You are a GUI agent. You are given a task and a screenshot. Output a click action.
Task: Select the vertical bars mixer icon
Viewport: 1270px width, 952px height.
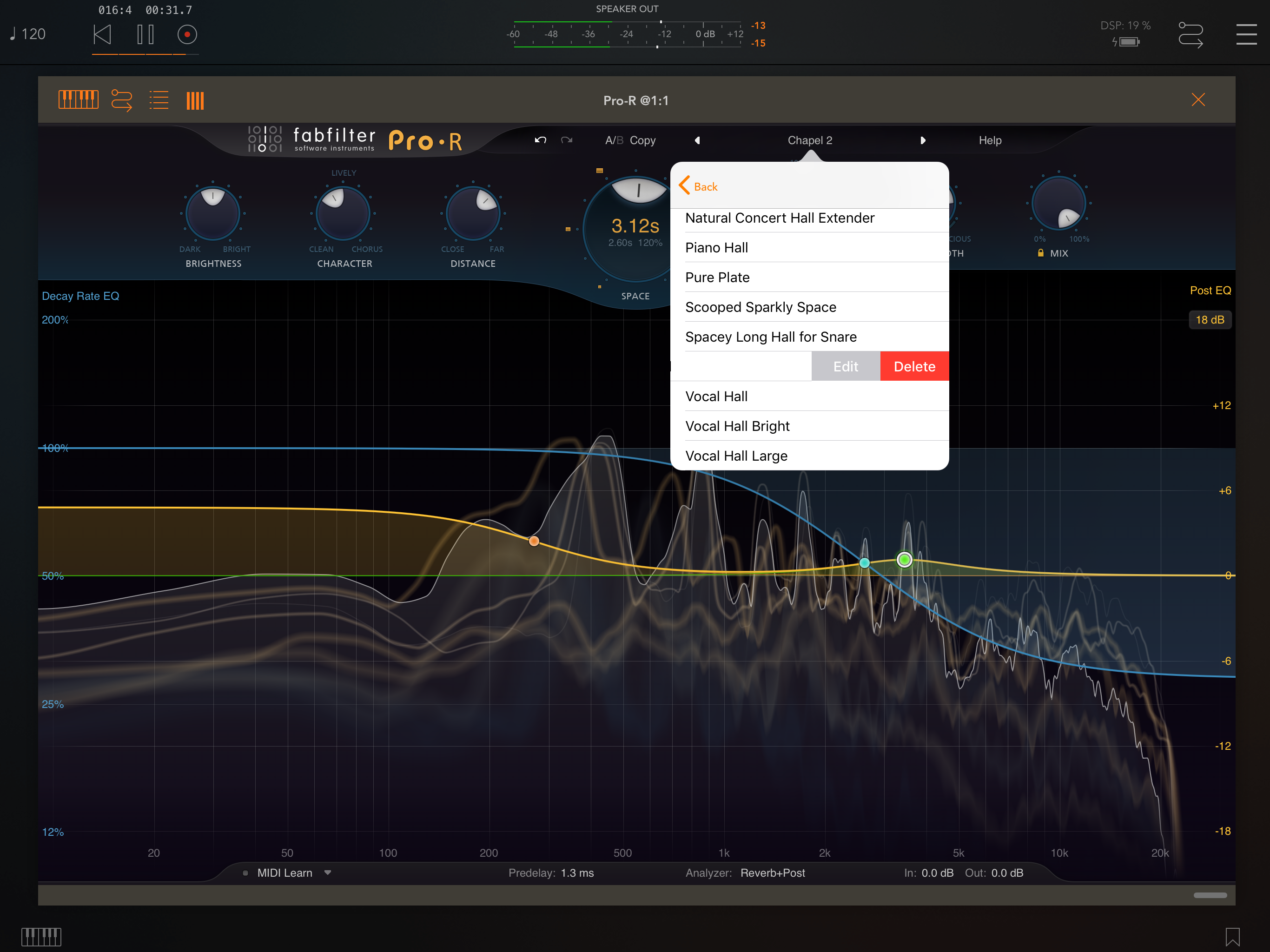pos(195,101)
